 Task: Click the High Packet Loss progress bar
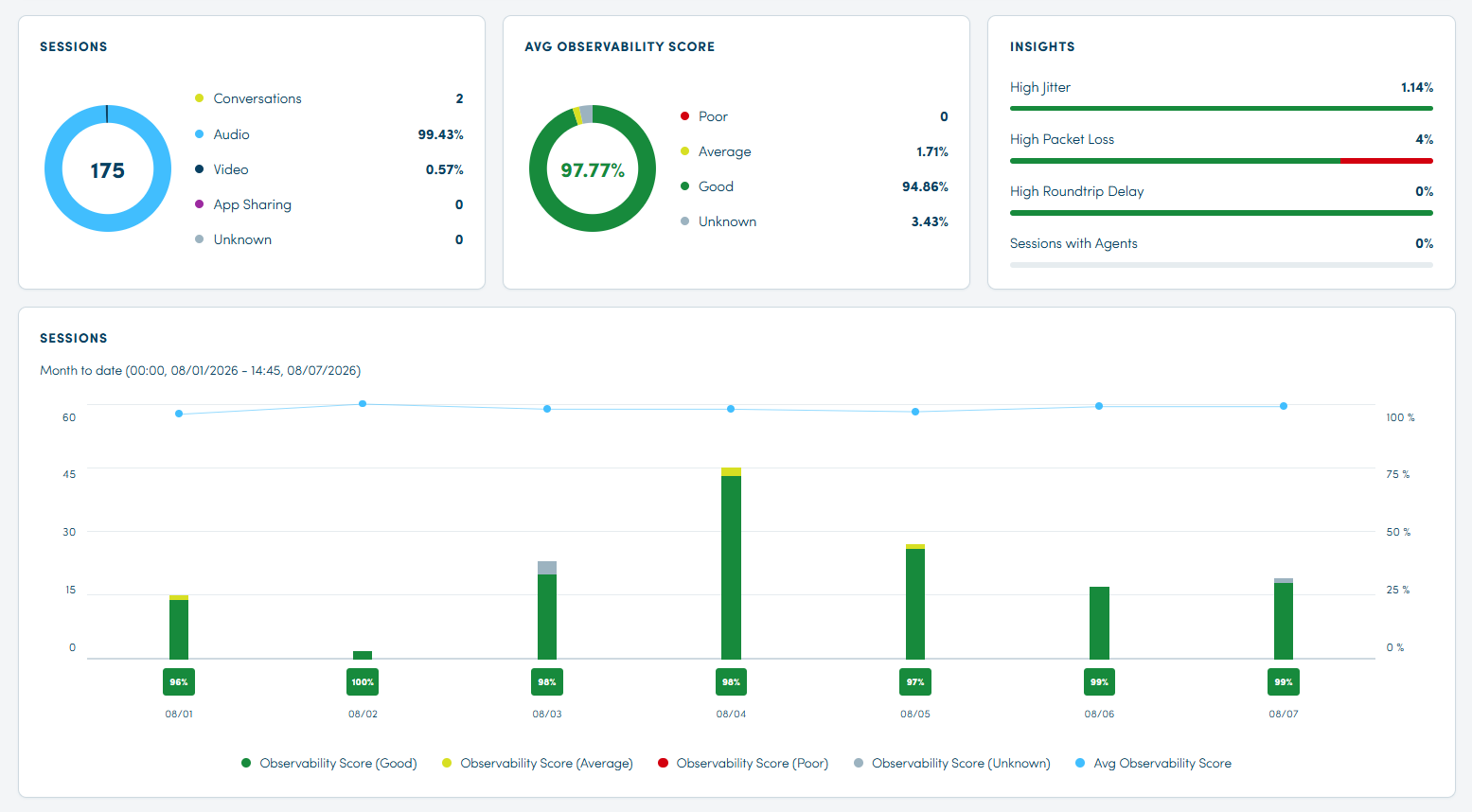tap(1221, 161)
